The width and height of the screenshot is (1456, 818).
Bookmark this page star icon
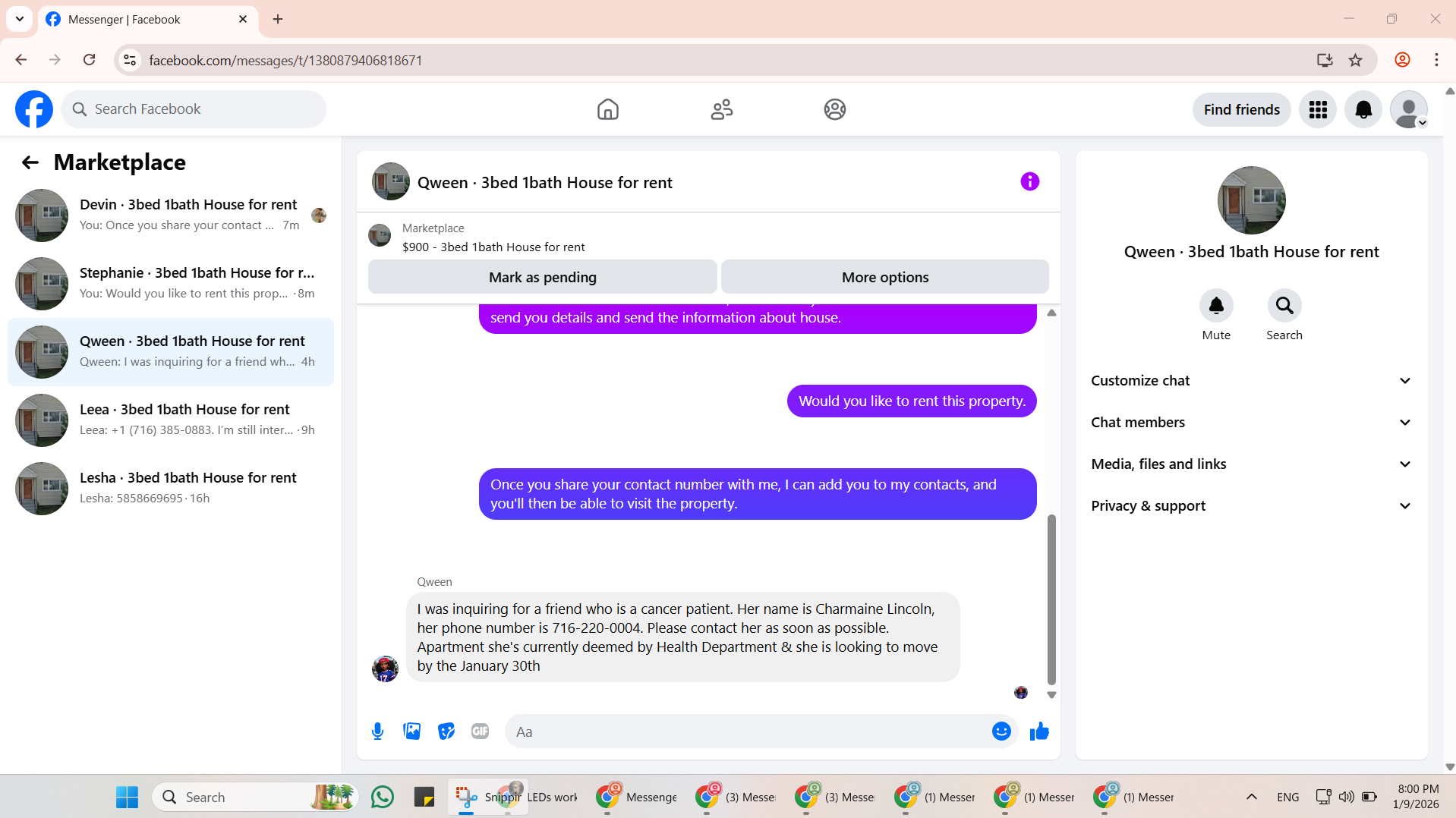click(1355, 60)
